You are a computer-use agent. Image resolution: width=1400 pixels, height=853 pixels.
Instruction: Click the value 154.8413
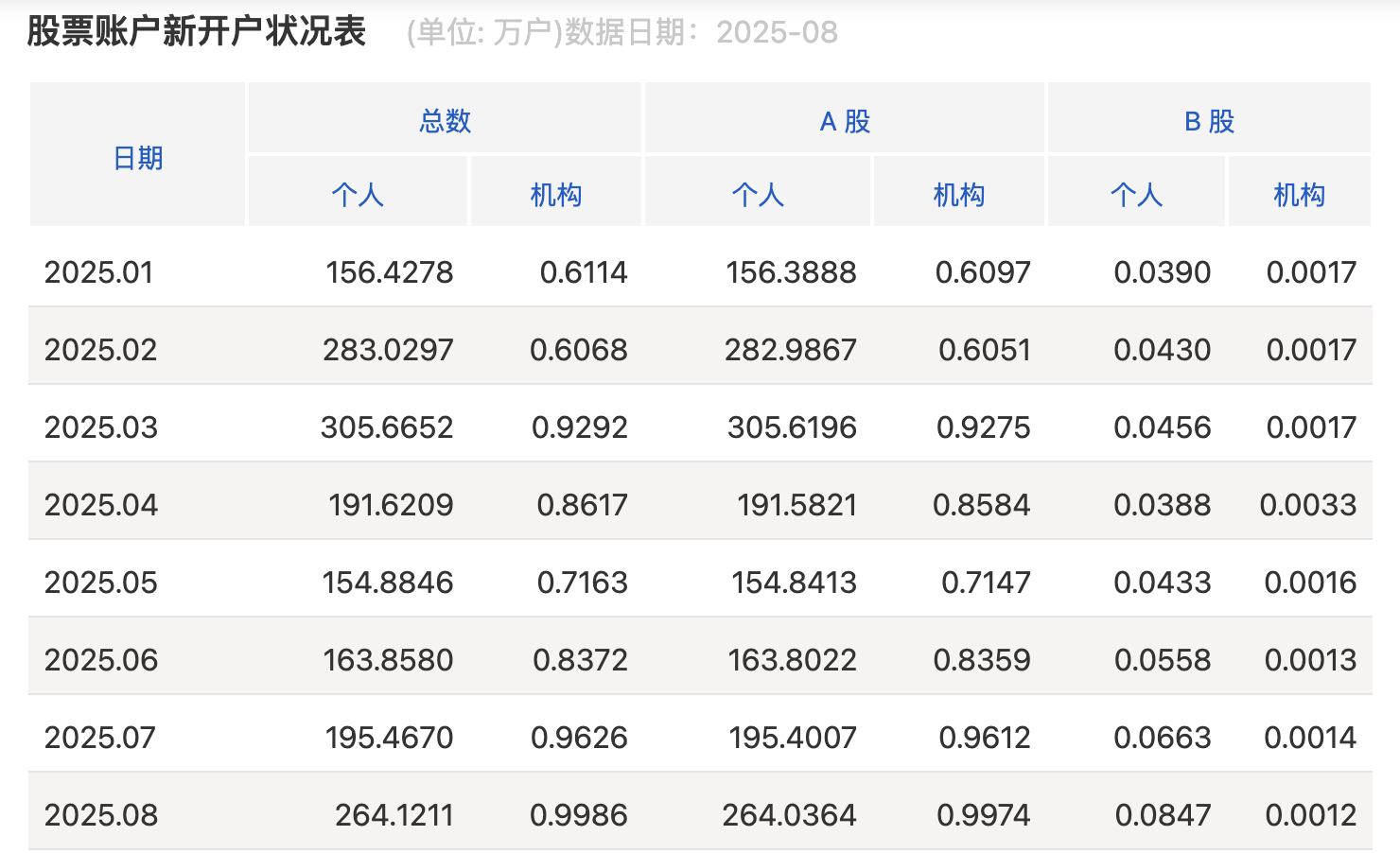click(x=794, y=583)
